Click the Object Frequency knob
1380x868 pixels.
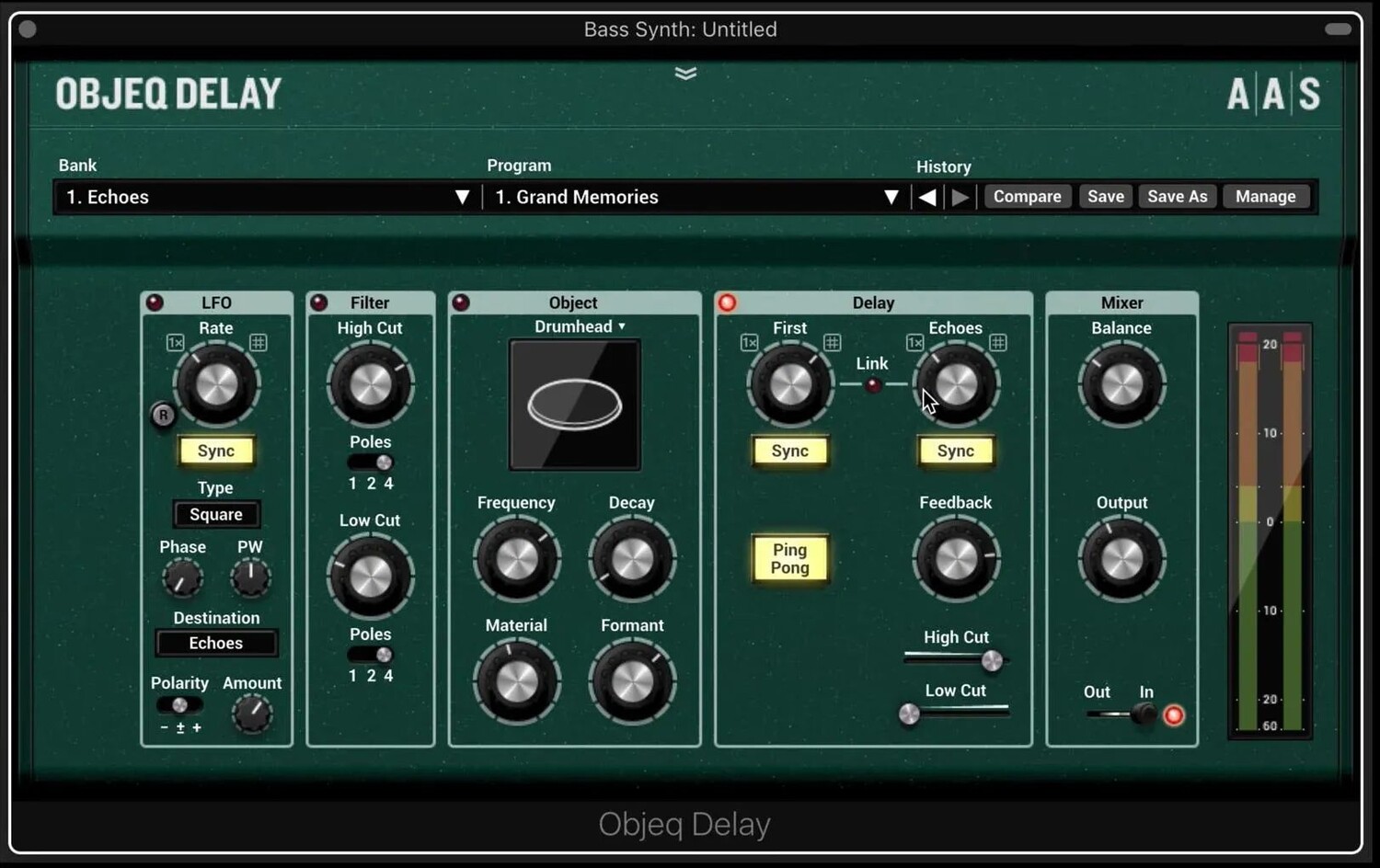(x=516, y=558)
